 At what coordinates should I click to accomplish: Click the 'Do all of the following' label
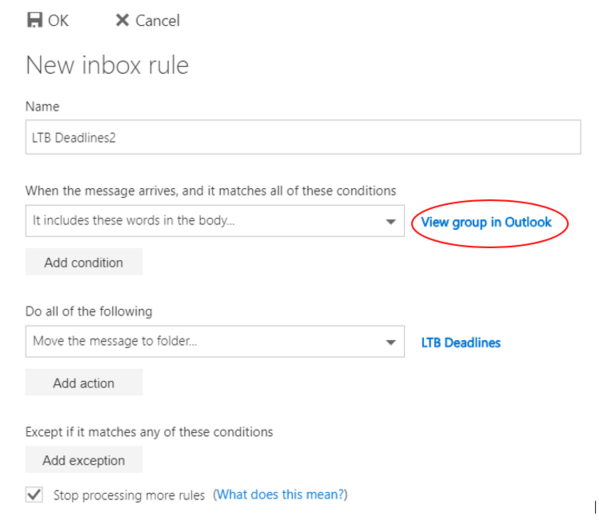click(89, 311)
